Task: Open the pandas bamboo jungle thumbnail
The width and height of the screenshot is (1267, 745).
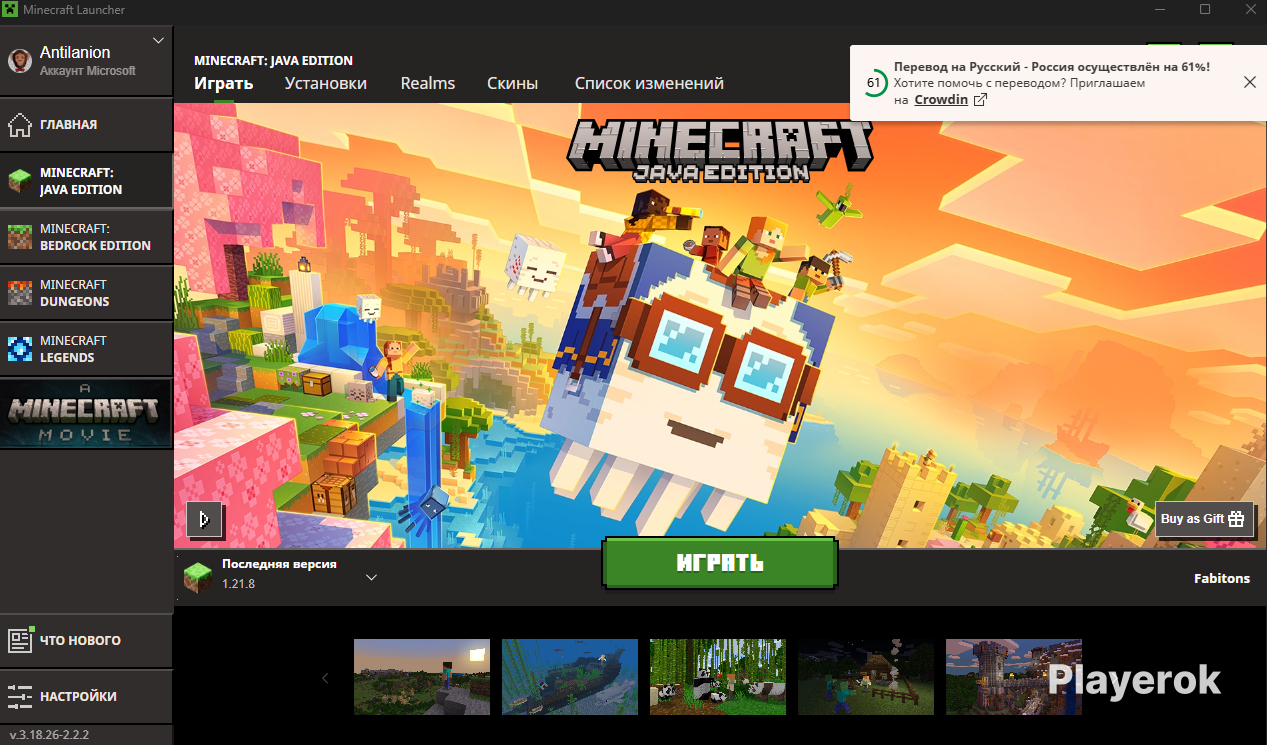Action: [x=718, y=677]
